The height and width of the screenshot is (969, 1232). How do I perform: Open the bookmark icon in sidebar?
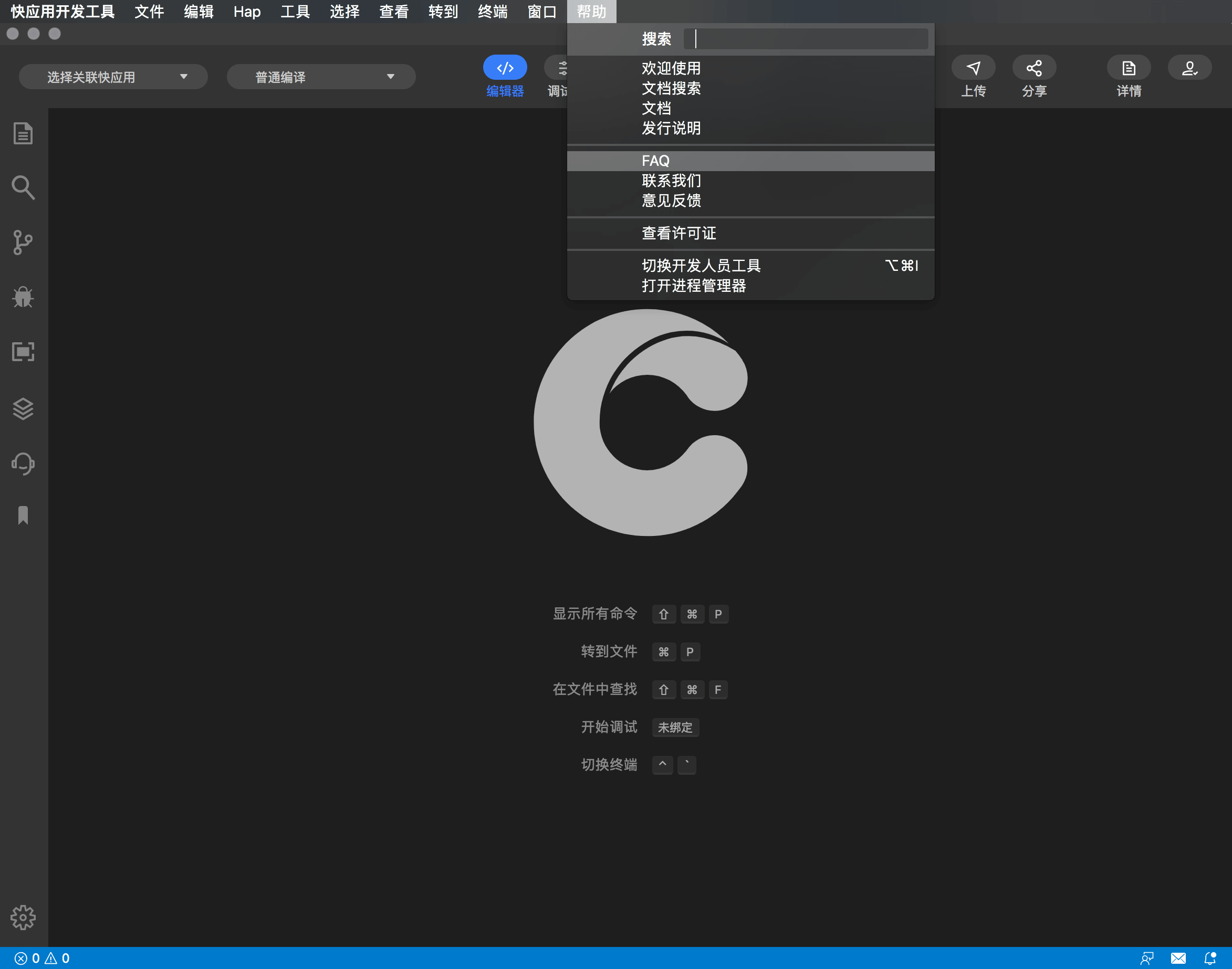point(23,515)
